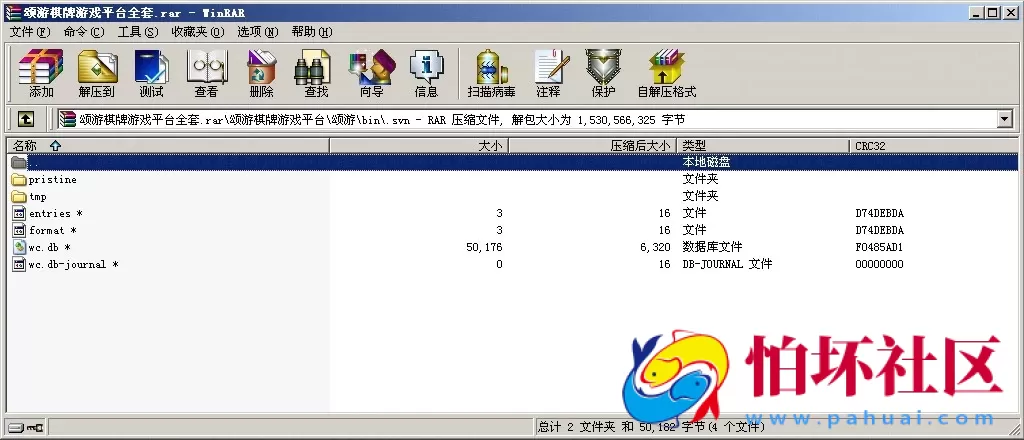Screen dimensions: 1024x440
Task: Open the Commands (命令) menu
Action: click(x=84, y=32)
